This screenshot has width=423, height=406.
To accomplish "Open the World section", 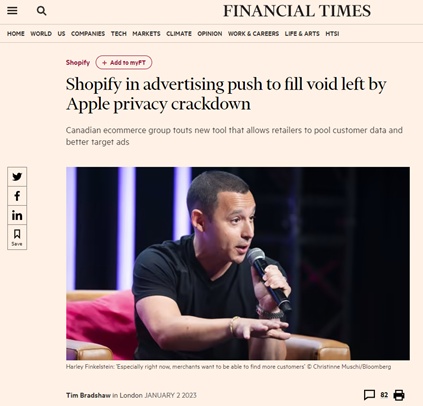I will coord(41,34).
